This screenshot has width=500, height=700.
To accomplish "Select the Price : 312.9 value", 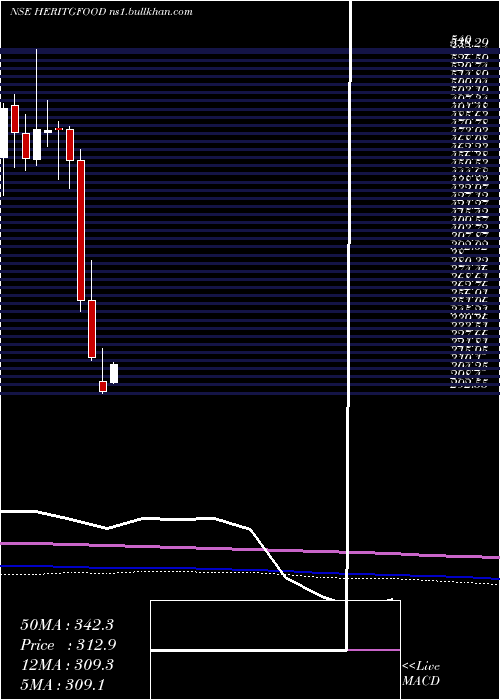I will click(x=68, y=645).
